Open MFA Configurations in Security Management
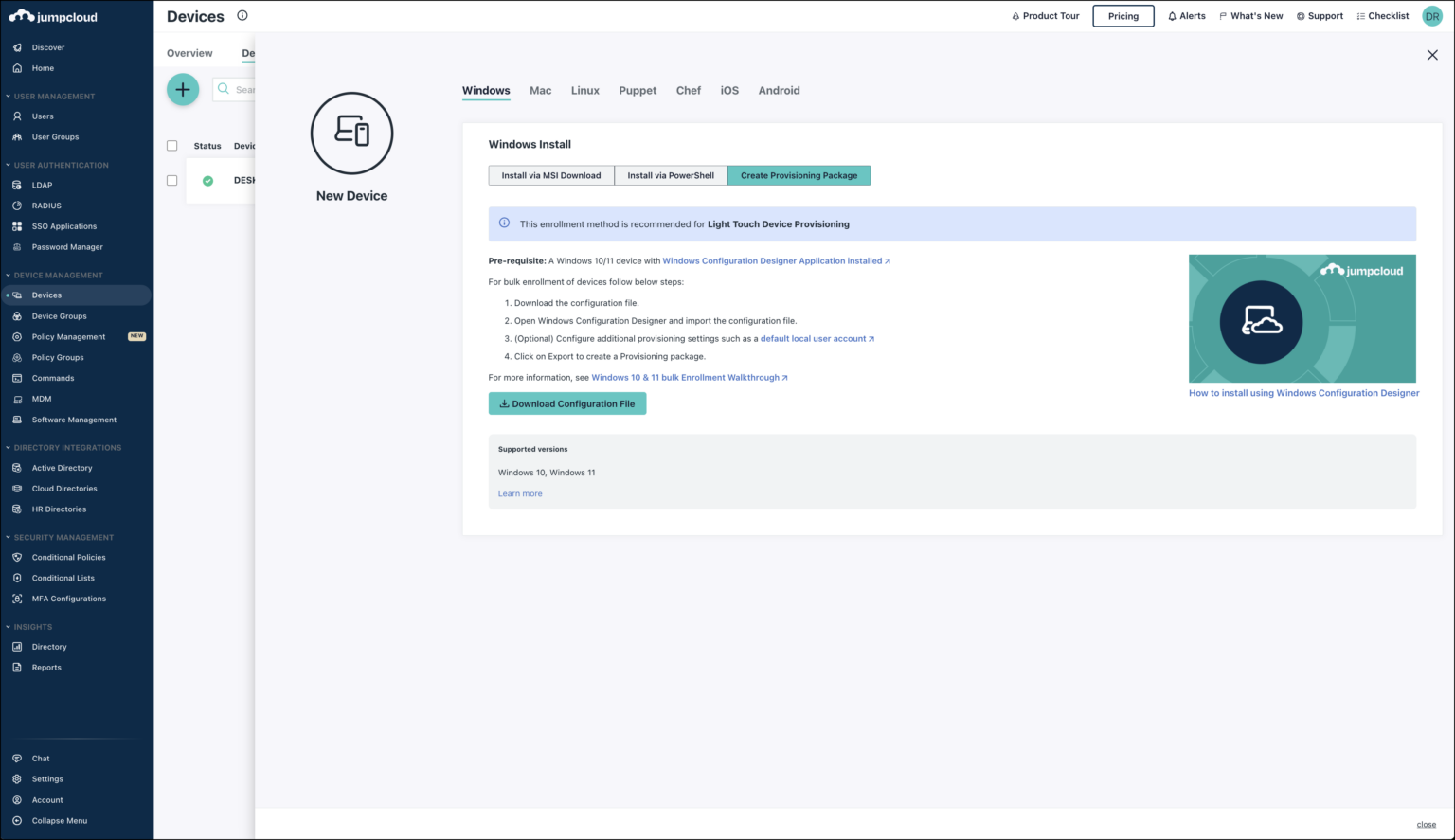The height and width of the screenshot is (840, 1455). 68,599
